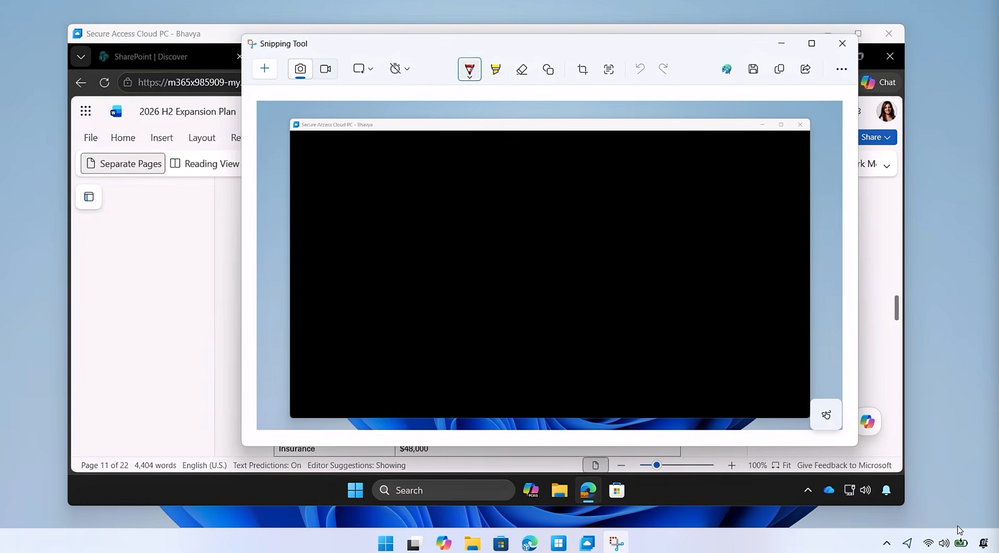Toggle the Word navigation pane icon
999x553 pixels.
click(89, 197)
